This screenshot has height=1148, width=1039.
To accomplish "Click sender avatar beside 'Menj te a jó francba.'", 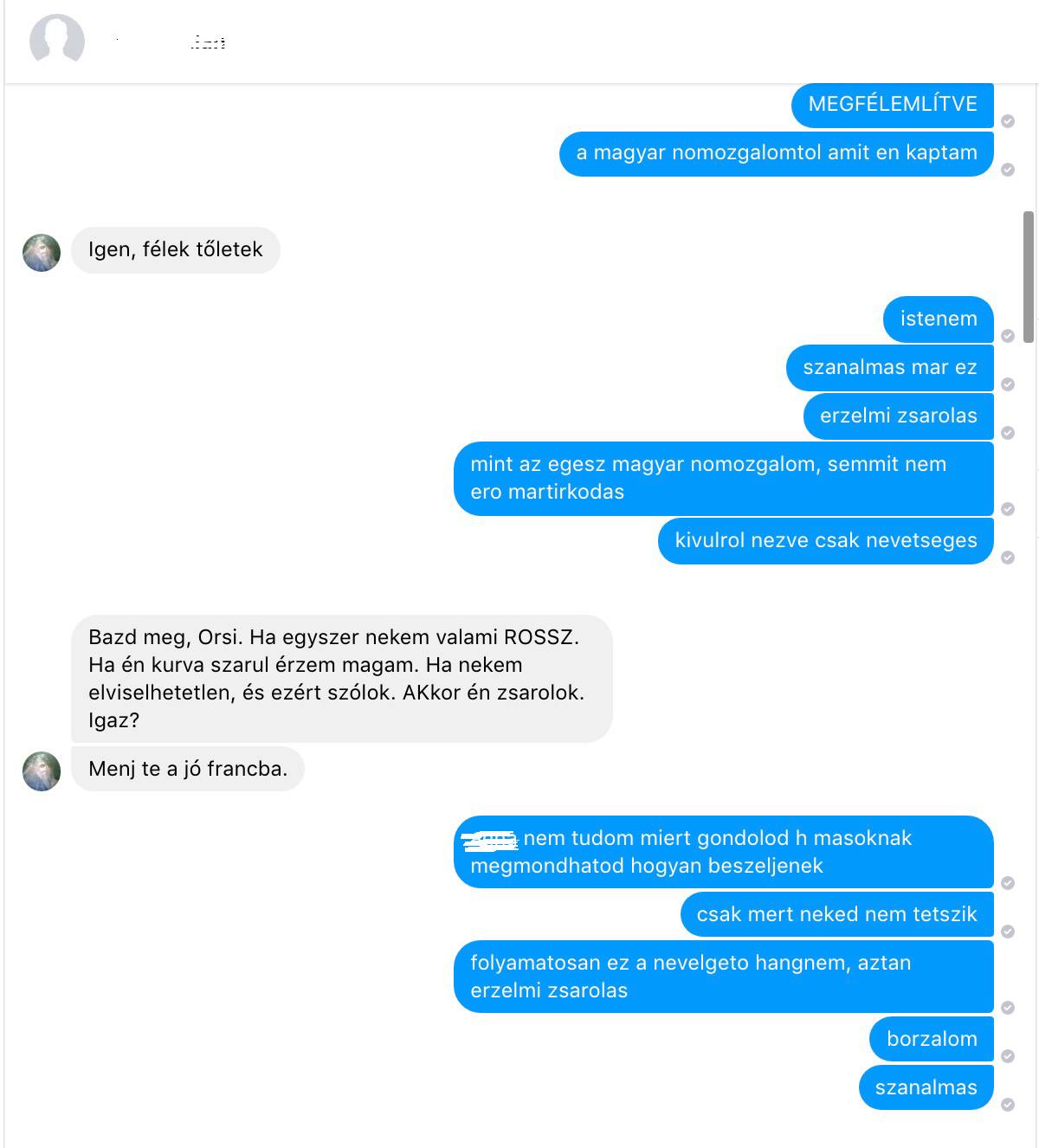I will pyautogui.click(x=42, y=771).
